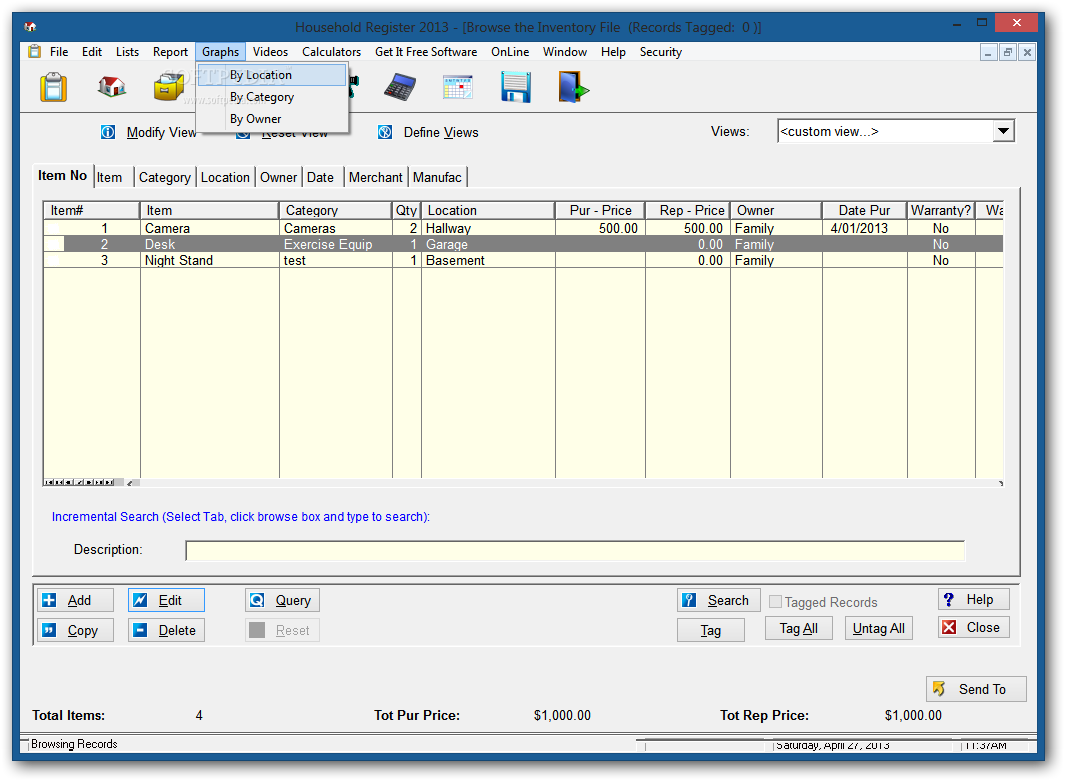Click the Date Pur column header
The image size is (1065, 781).
point(864,211)
